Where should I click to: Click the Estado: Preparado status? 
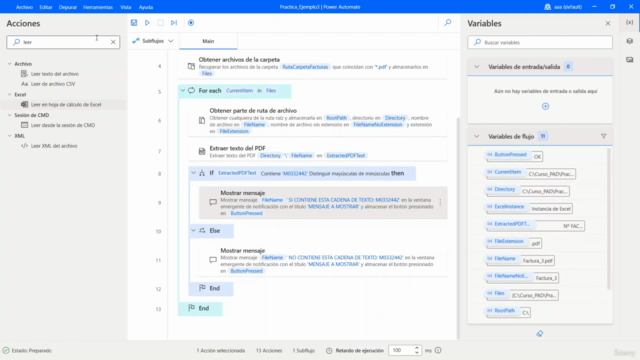tap(27, 350)
